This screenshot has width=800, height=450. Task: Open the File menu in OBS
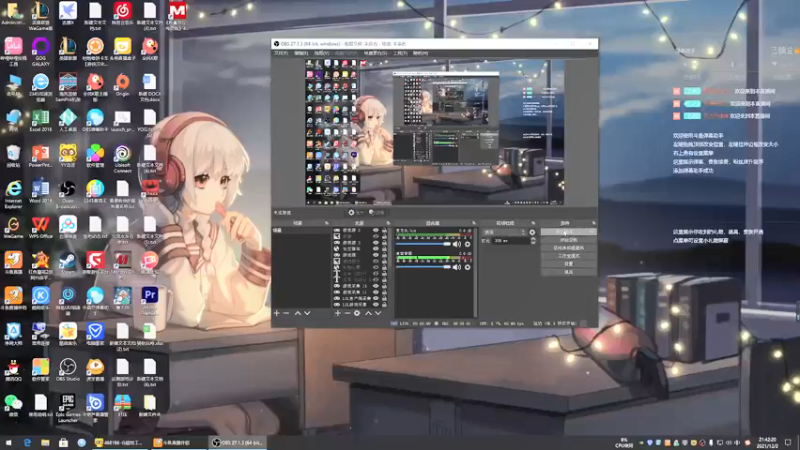[x=281, y=53]
